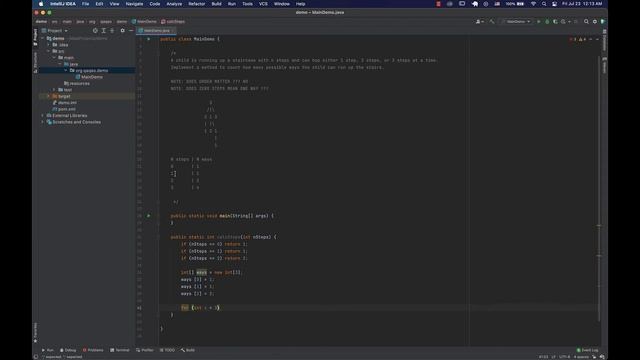Click the tool window quick access icon
This screenshot has height=360, width=640.
(x=36, y=357)
